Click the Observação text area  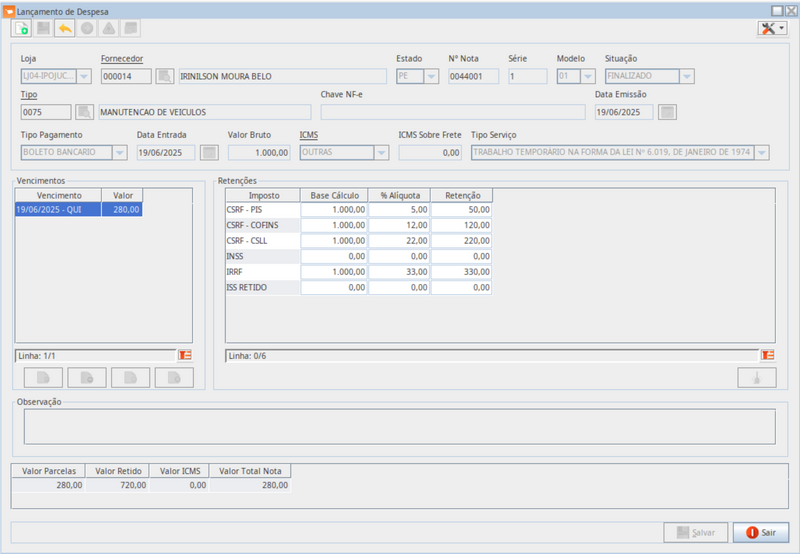399,426
